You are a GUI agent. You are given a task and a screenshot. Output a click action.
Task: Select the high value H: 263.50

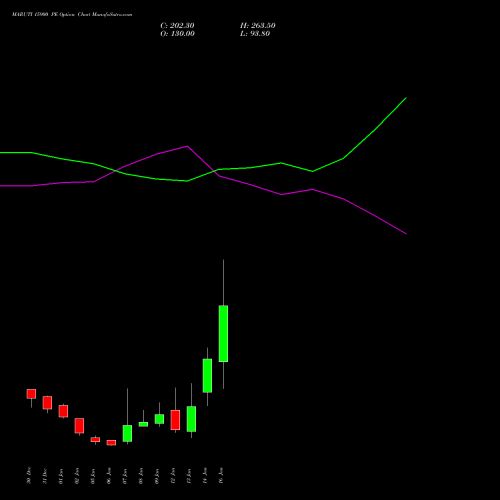click(x=258, y=26)
